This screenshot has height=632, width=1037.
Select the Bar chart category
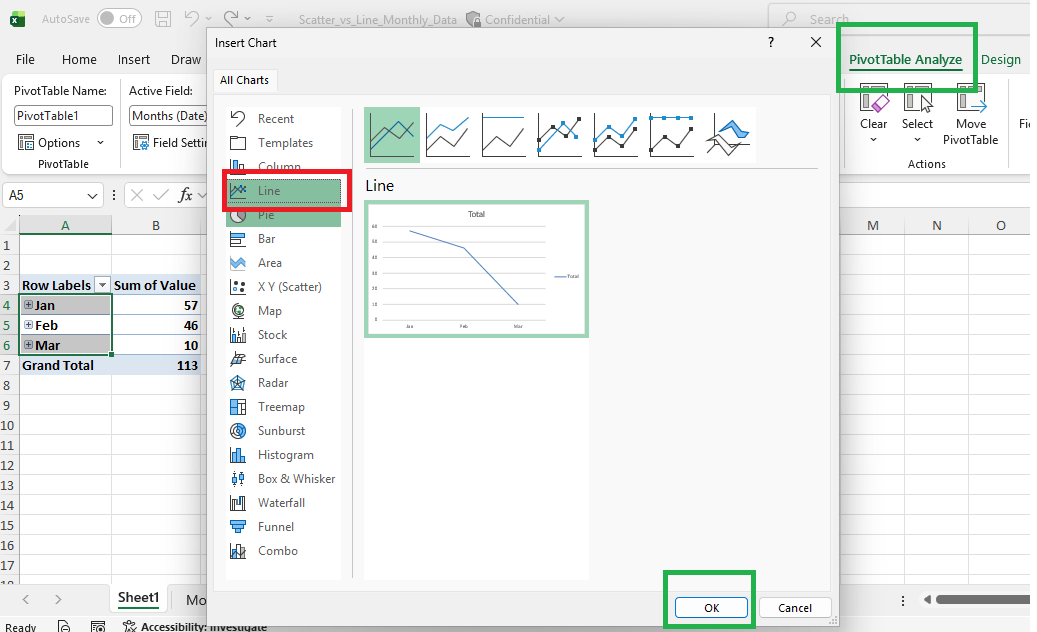[284, 239]
